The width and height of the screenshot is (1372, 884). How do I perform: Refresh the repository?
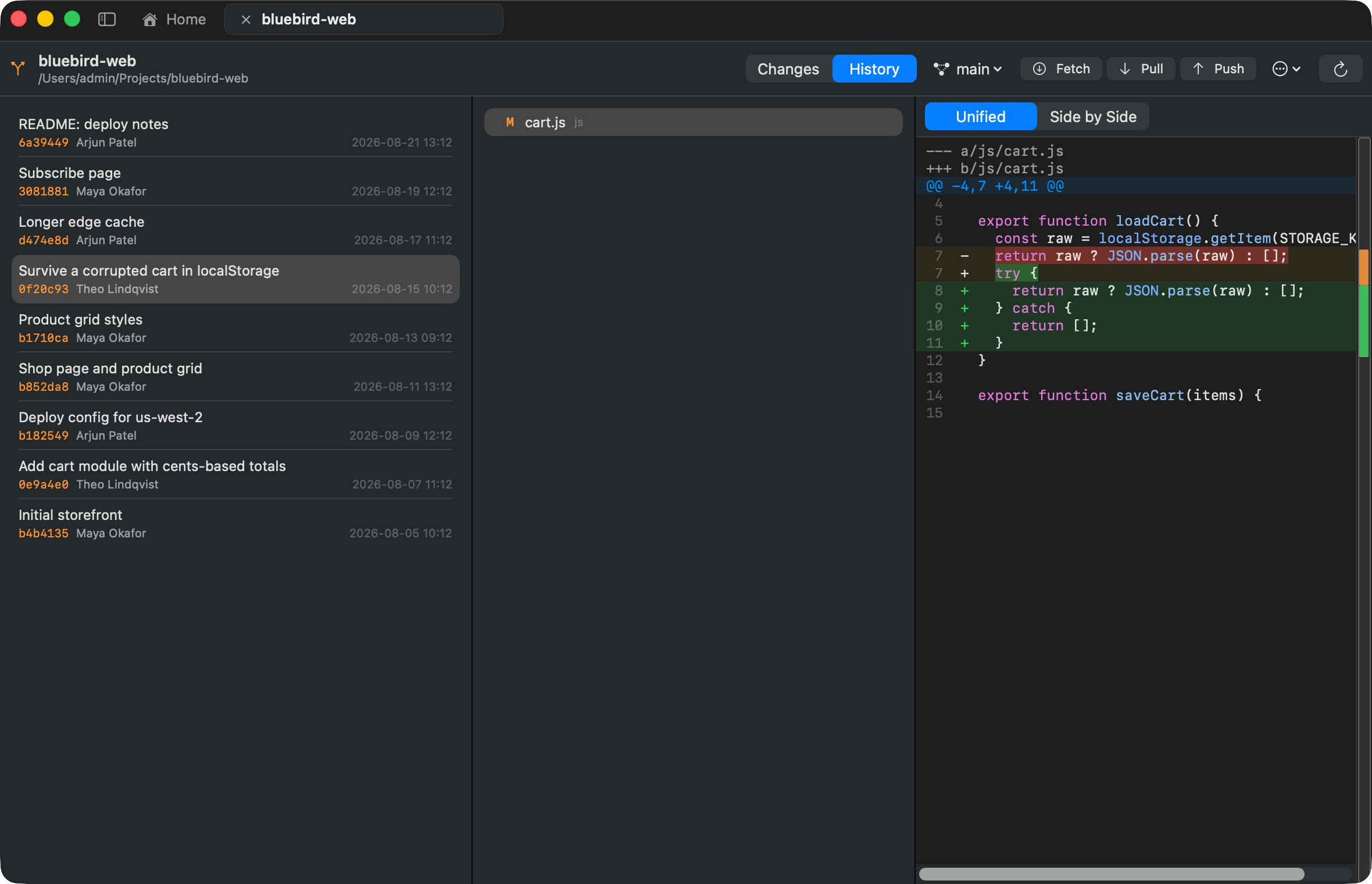point(1341,69)
